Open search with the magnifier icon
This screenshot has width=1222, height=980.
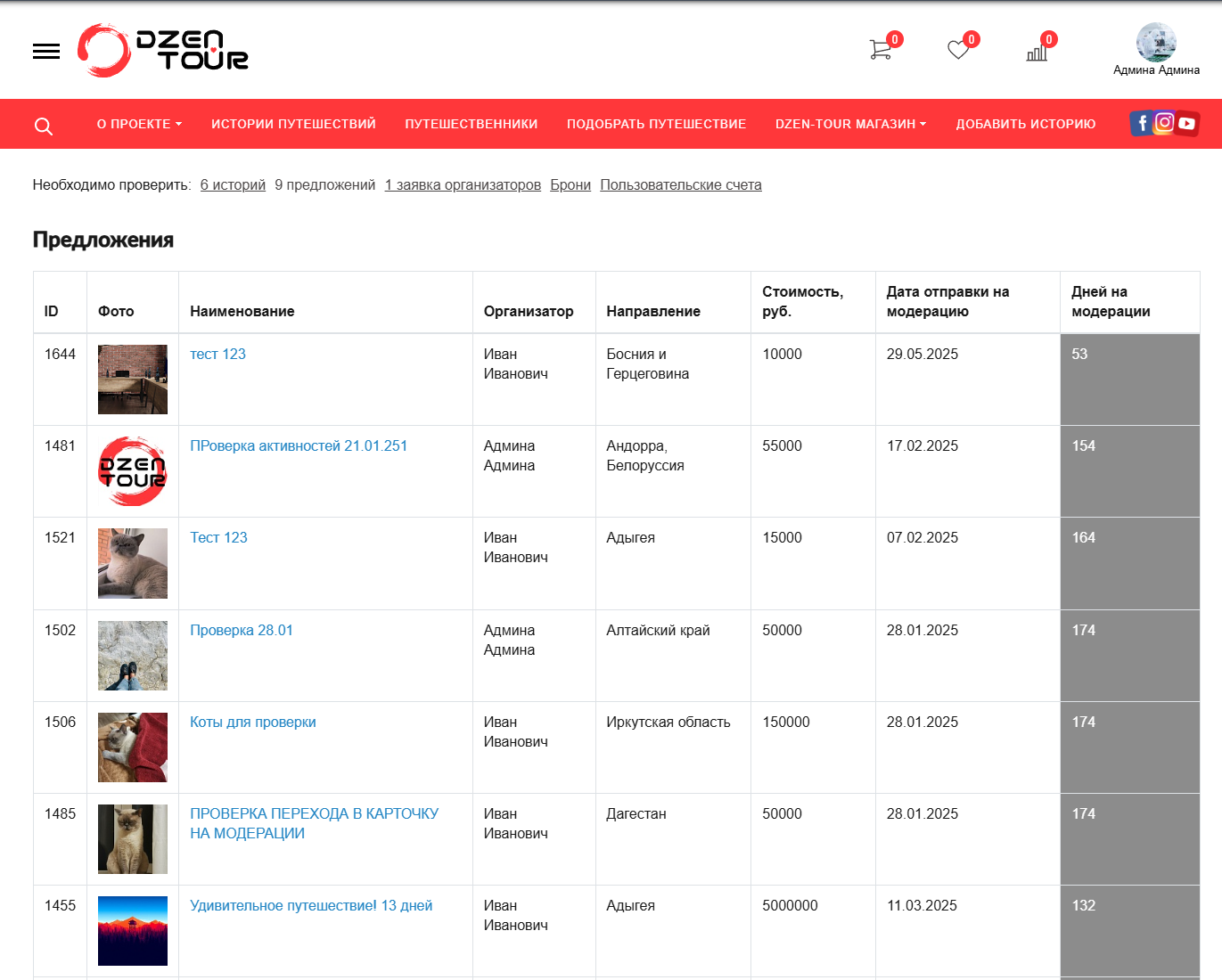[44, 127]
